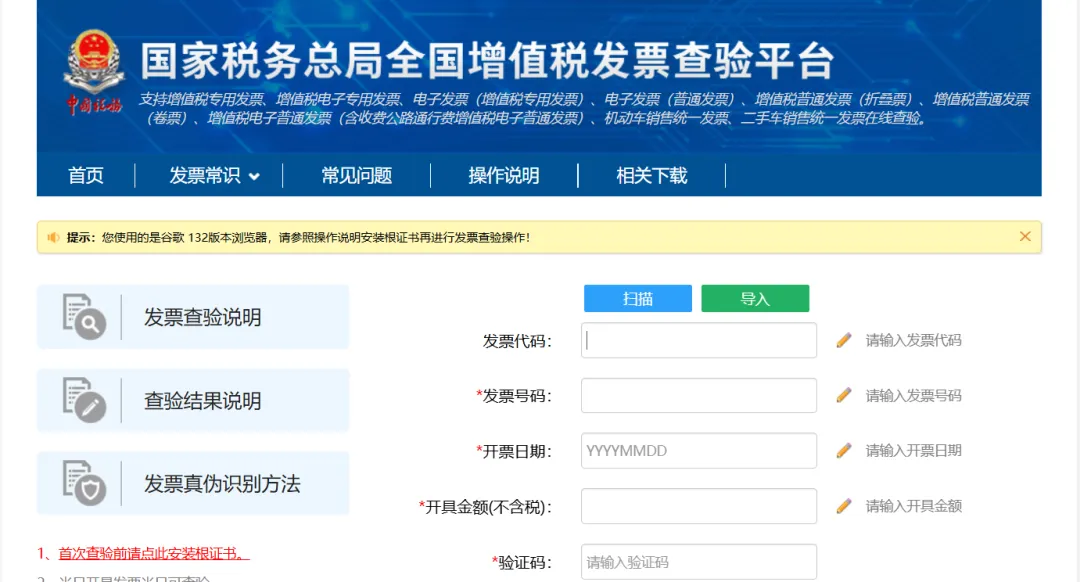Open the 发票查验说明 card

pos(193,317)
